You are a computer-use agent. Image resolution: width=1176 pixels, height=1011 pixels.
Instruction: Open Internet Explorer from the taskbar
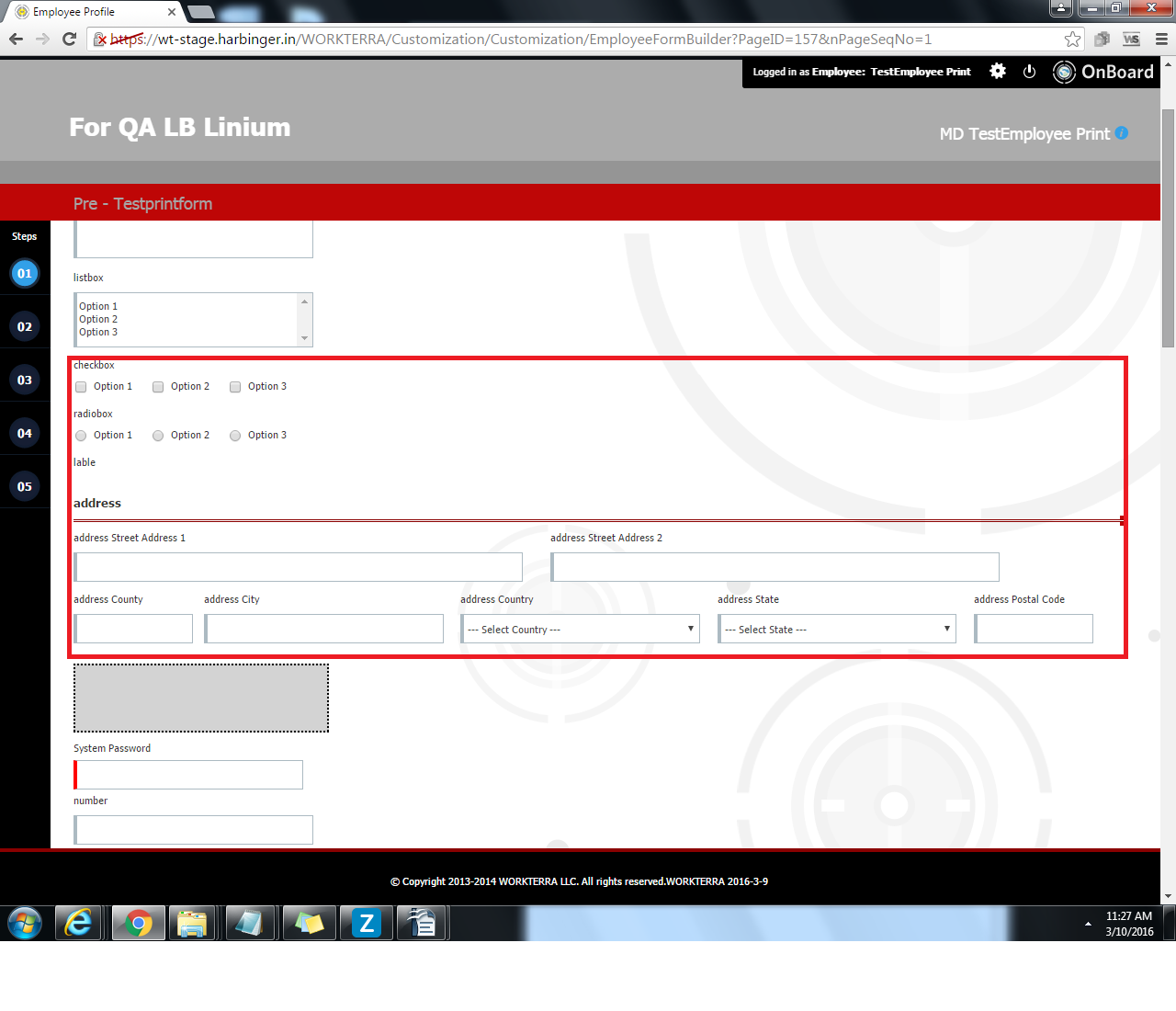[79, 923]
